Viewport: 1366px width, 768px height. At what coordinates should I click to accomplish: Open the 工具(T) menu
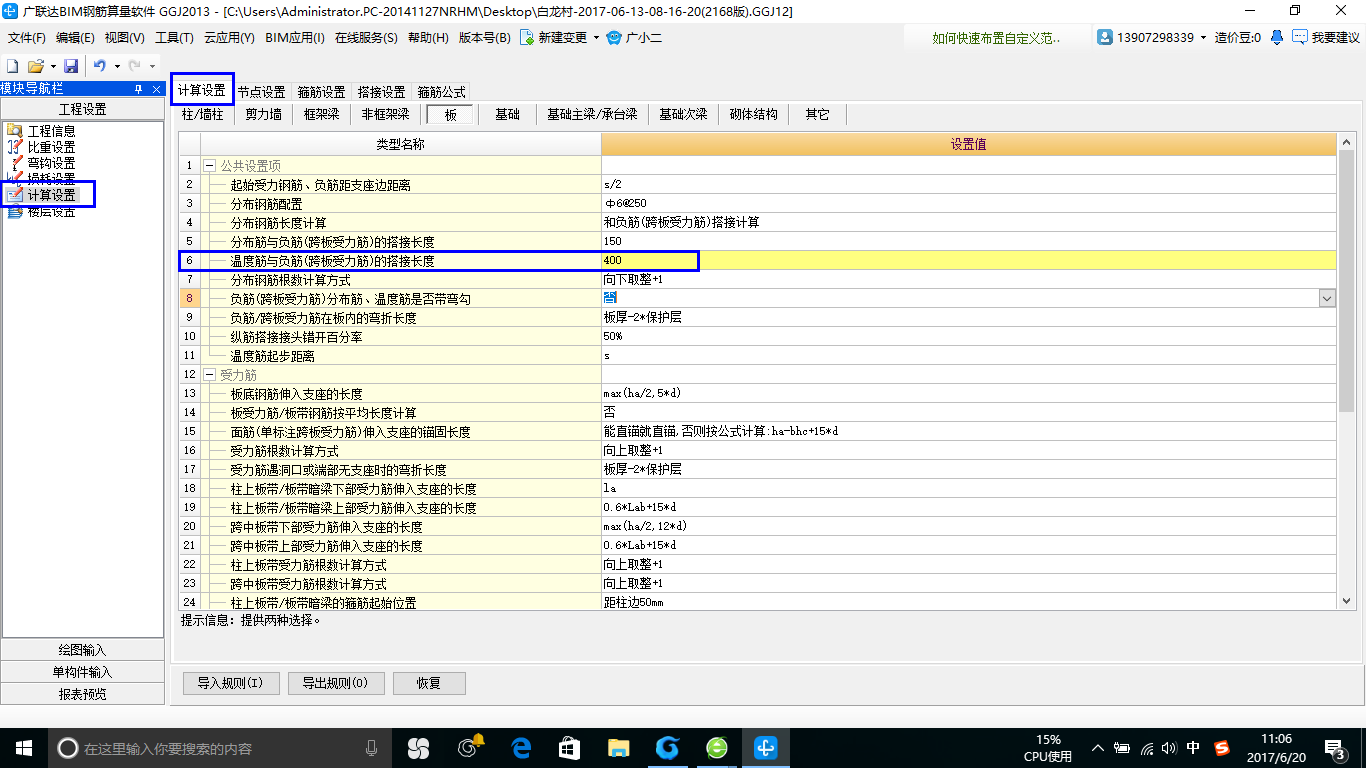(x=174, y=37)
